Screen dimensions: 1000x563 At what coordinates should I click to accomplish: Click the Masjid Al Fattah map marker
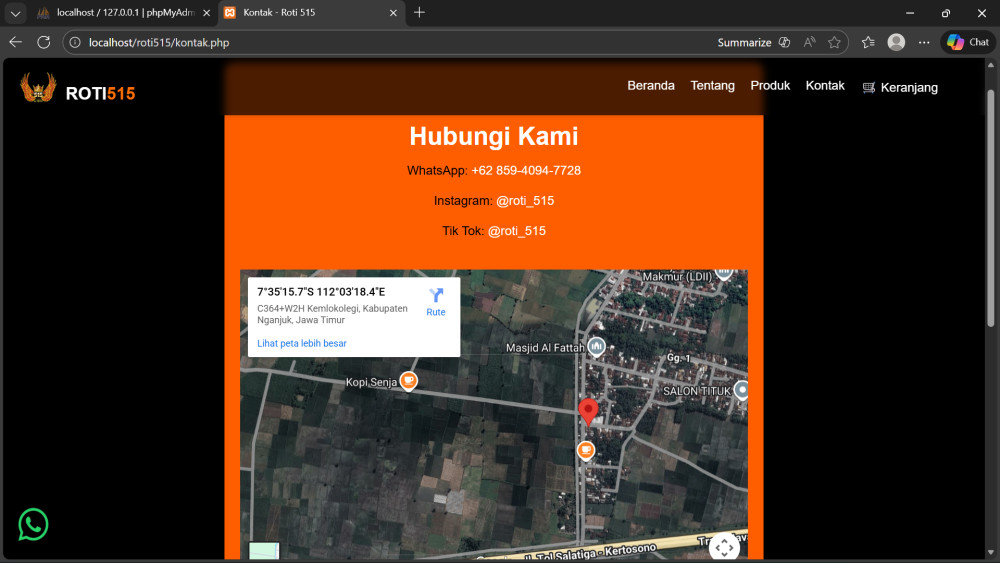(x=597, y=346)
